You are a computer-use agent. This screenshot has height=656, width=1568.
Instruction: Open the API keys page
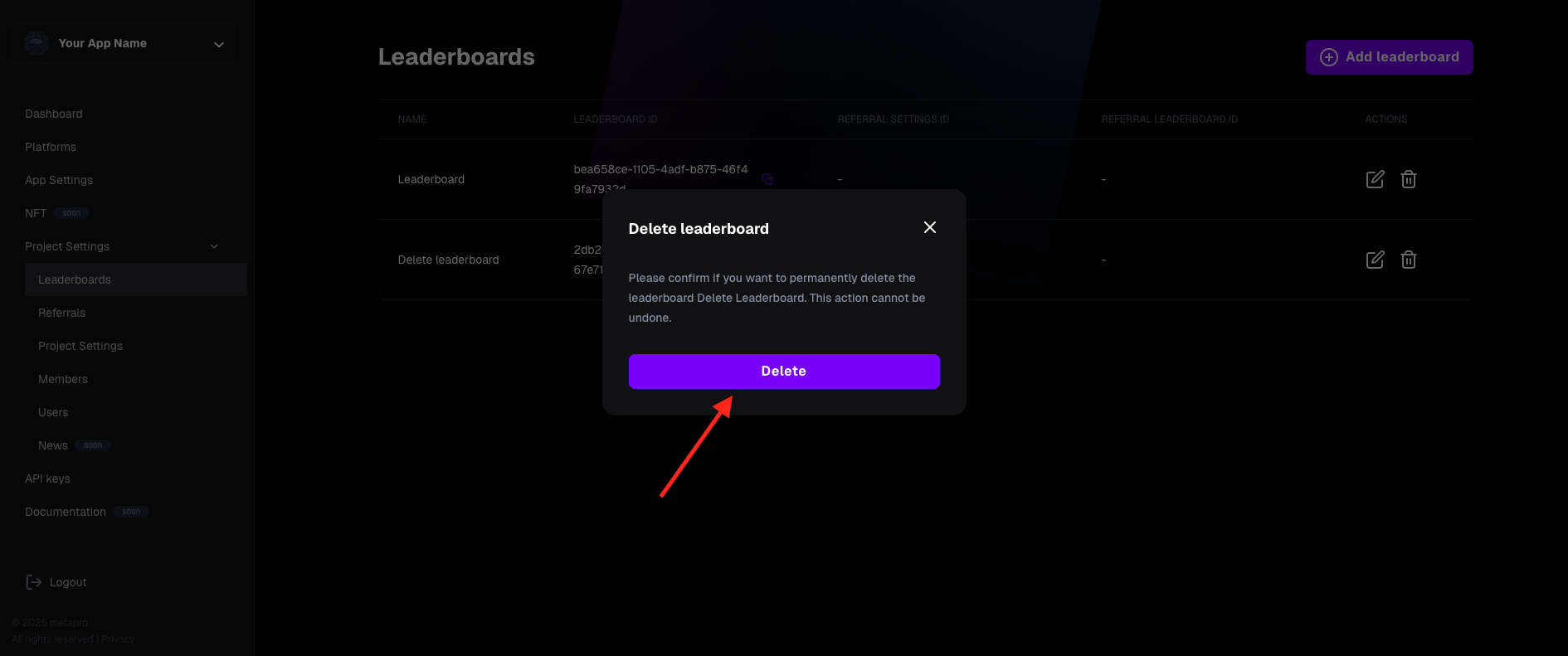click(x=47, y=479)
